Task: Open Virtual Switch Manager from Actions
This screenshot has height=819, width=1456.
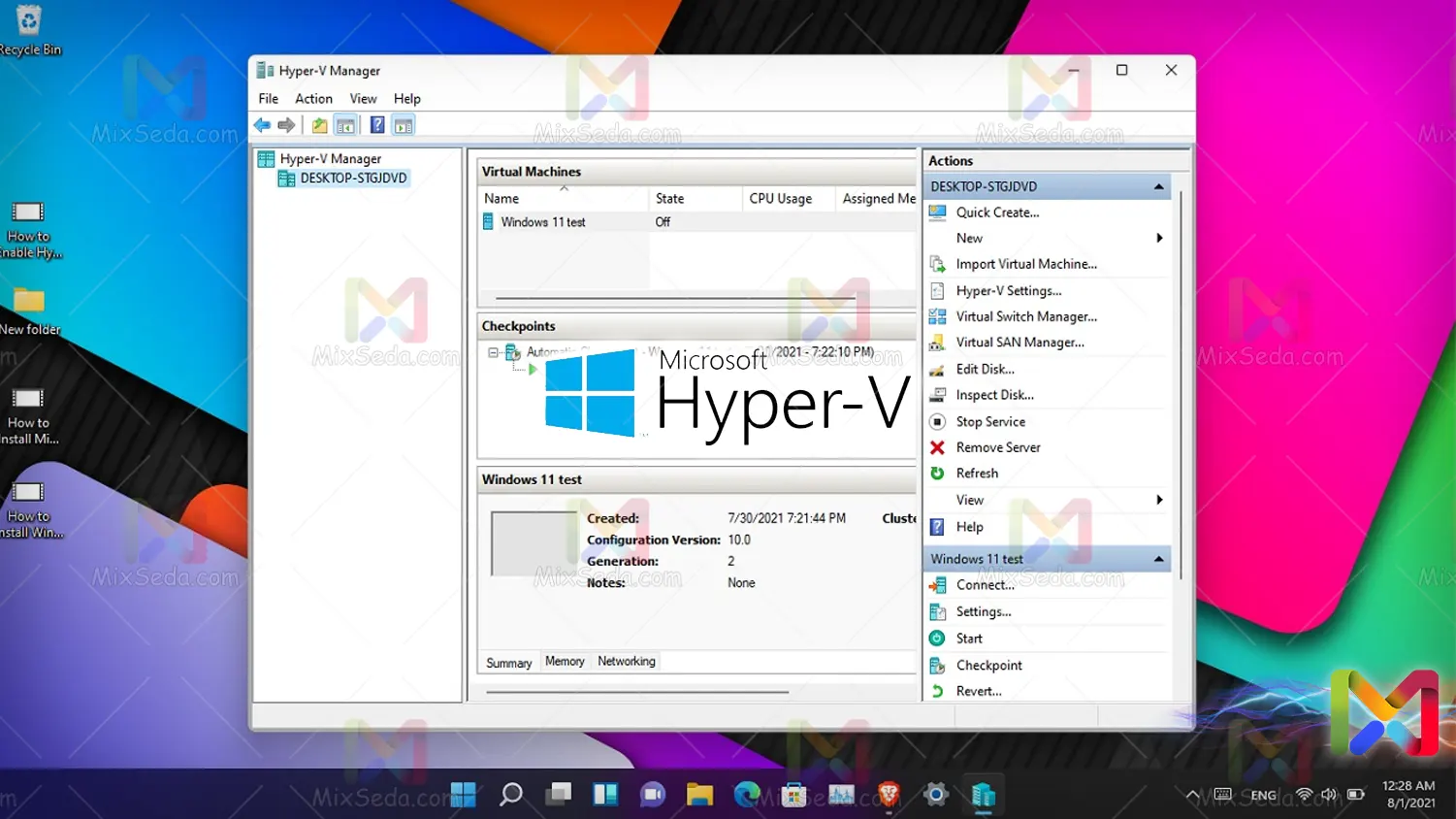Action: pyautogui.click(x=1025, y=316)
